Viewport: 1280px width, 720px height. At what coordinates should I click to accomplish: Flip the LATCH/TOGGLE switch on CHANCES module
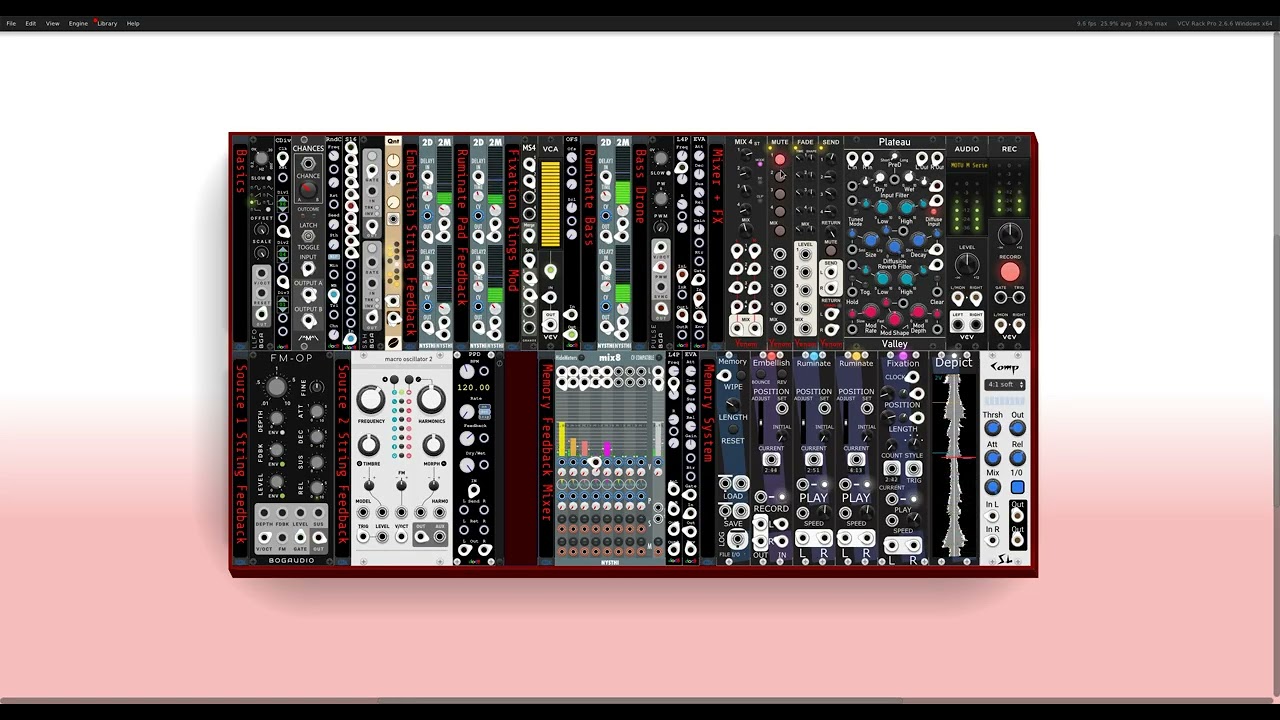[x=308, y=236]
